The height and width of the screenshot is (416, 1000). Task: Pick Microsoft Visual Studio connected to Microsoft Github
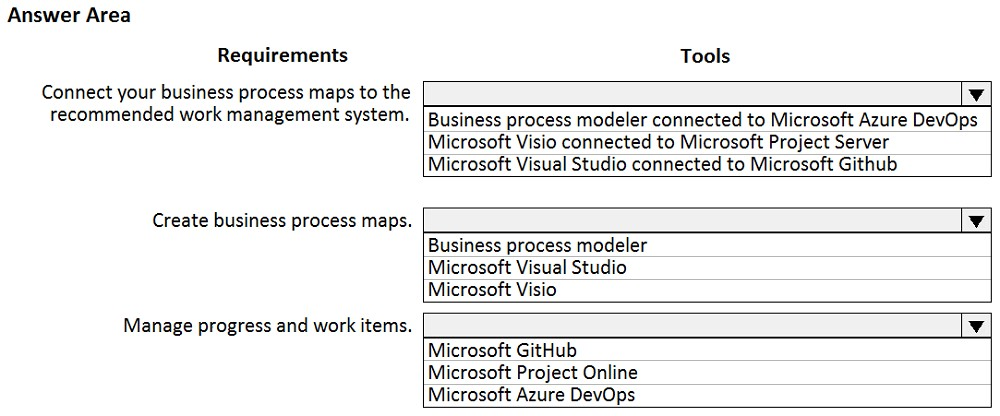(x=707, y=164)
